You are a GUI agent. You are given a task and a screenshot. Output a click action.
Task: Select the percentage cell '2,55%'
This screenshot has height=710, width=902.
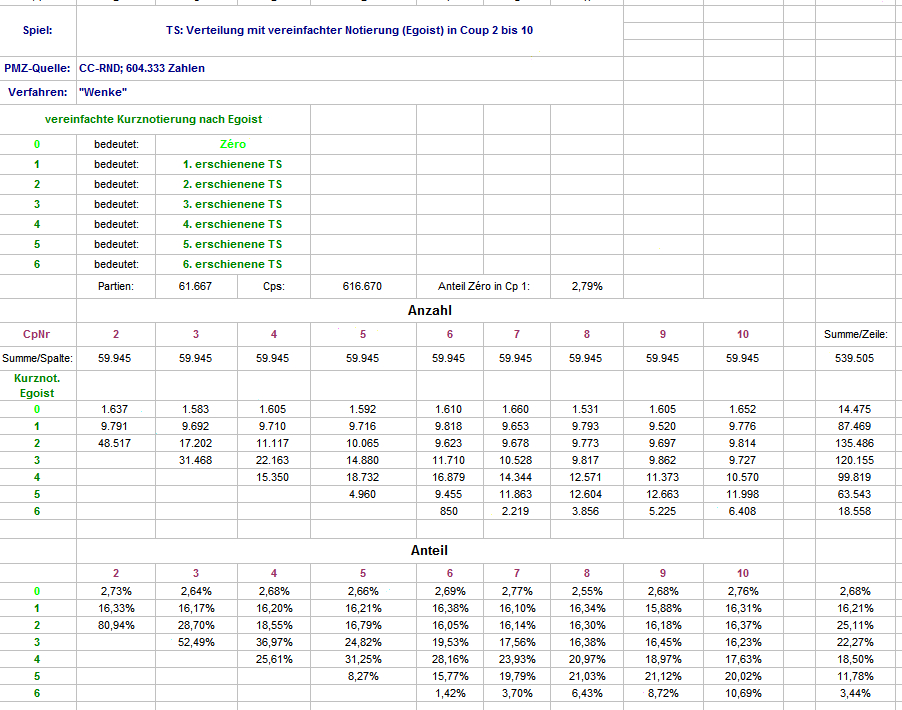(587, 591)
